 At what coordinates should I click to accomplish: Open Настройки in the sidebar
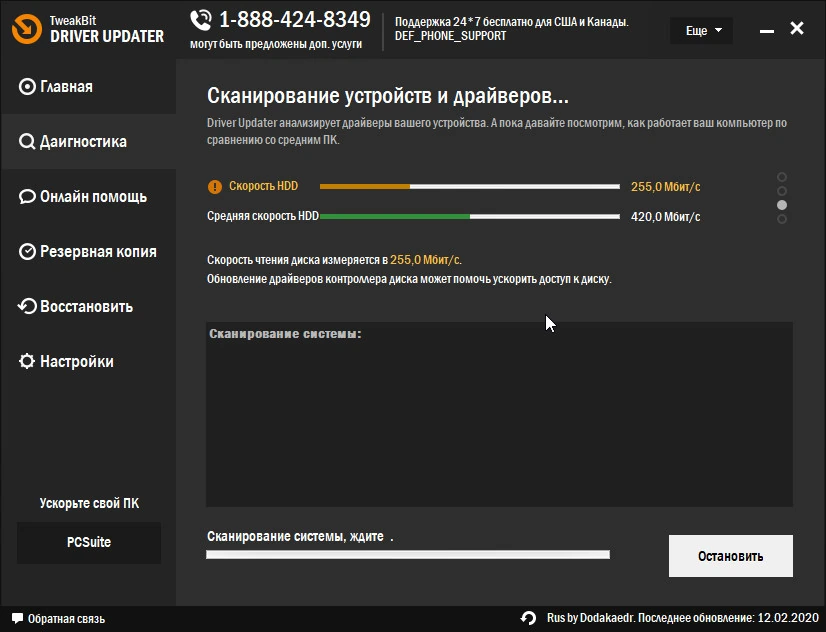[88, 361]
